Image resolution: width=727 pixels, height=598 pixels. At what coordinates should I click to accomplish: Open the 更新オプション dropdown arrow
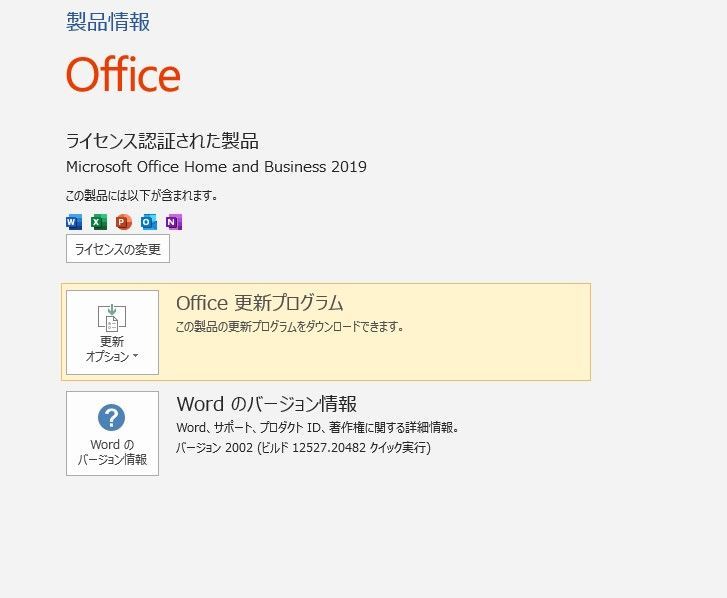135,357
